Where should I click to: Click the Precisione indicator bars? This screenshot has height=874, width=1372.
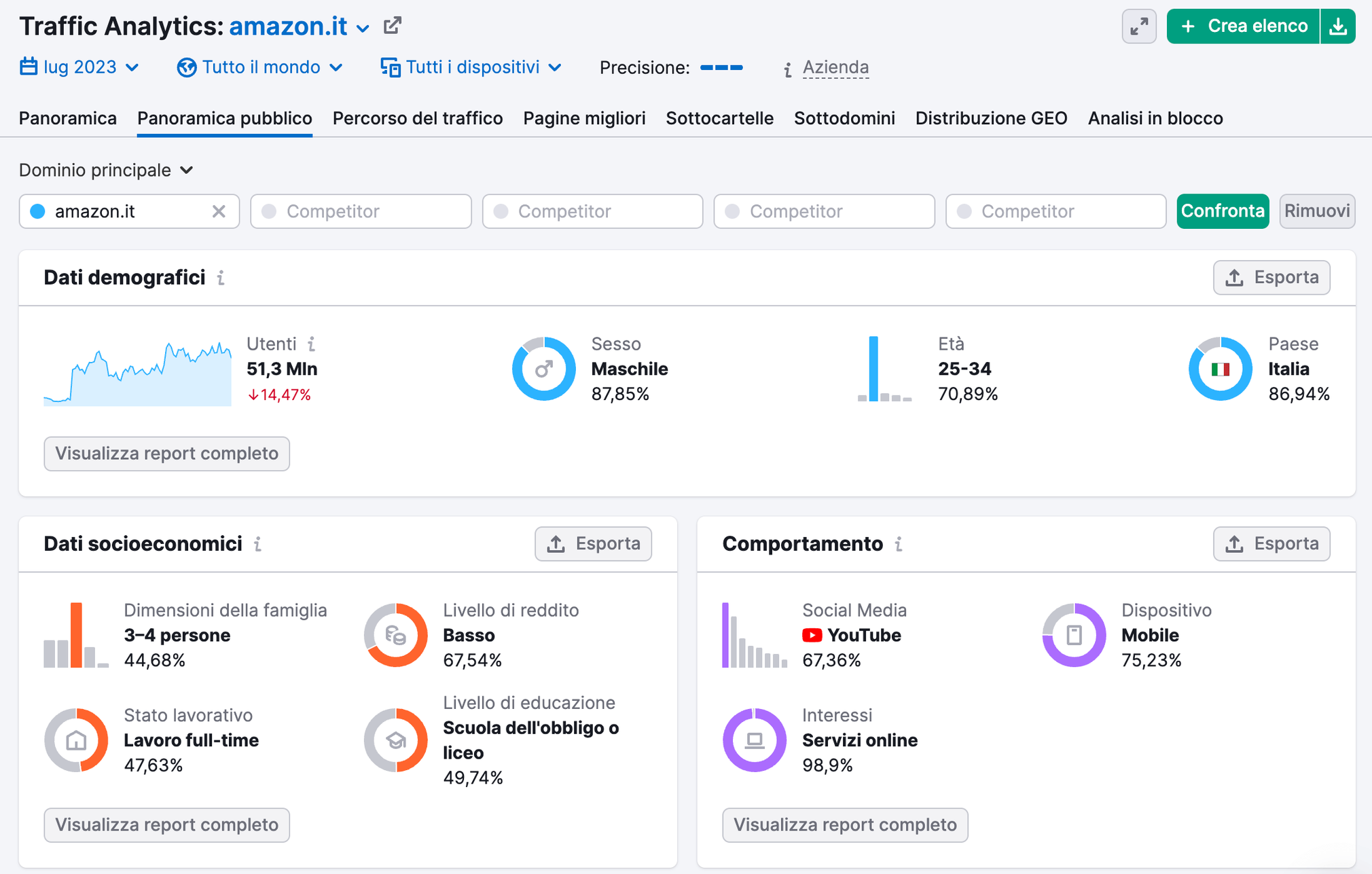[x=721, y=67]
